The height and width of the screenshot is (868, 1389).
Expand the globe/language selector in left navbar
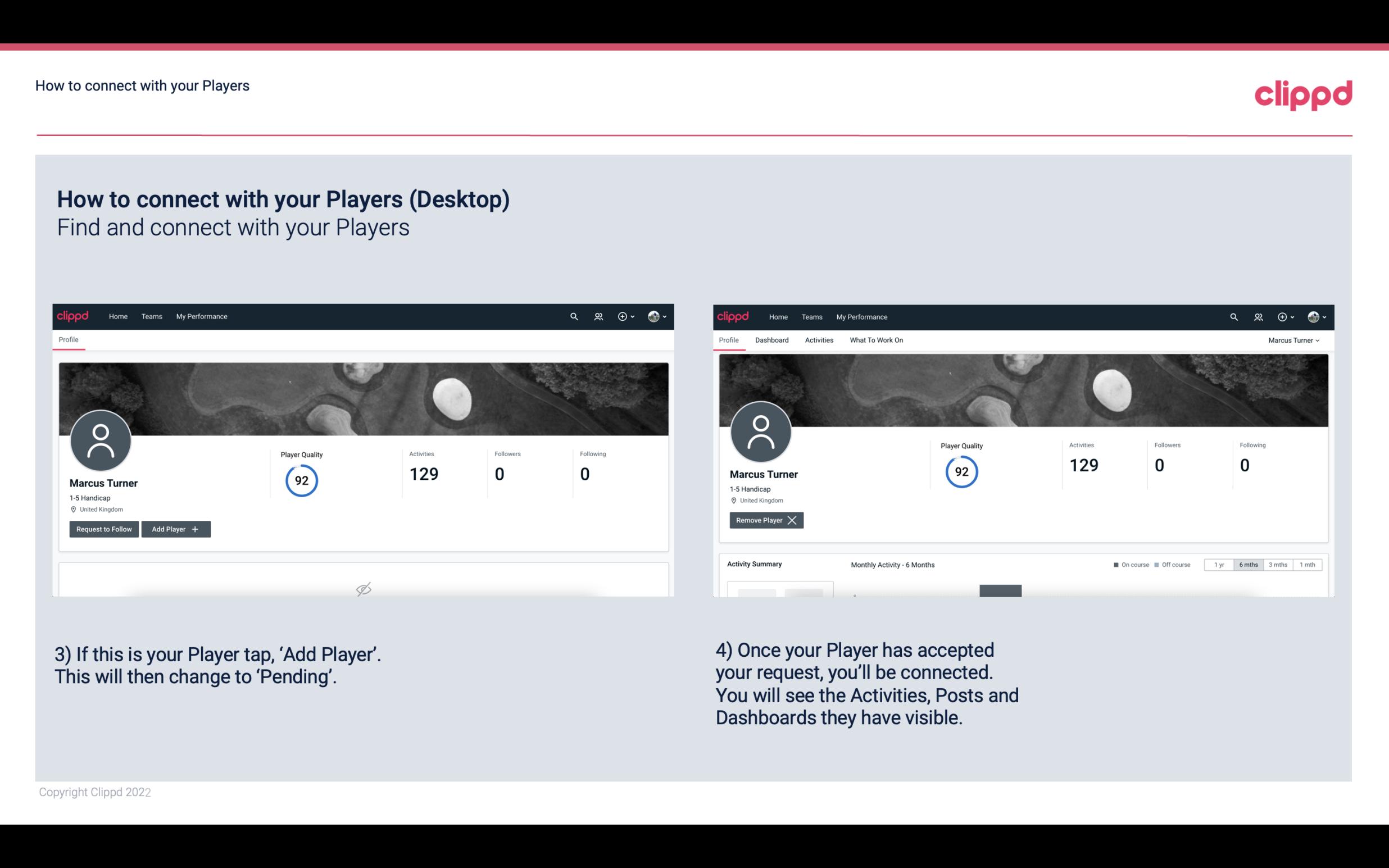[x=654, y=316]
